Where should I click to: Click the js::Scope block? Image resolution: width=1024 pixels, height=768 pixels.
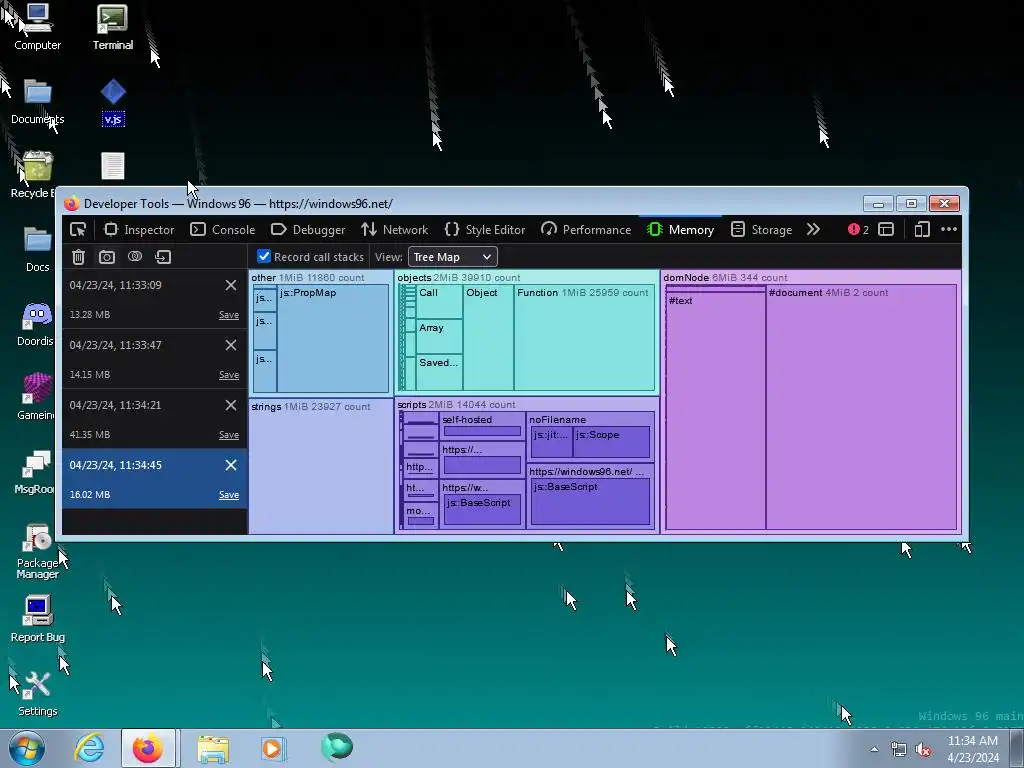[x=611, y=442]
